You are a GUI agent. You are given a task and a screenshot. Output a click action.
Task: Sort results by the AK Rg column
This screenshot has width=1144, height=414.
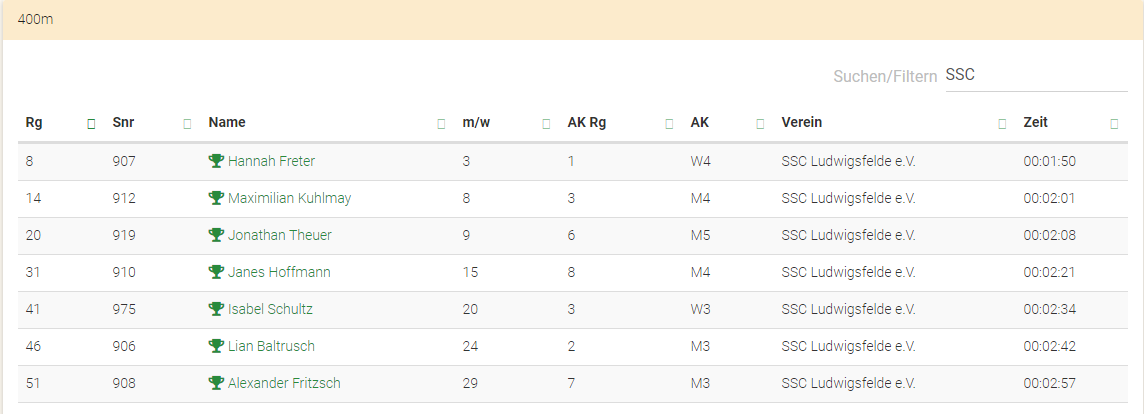[x=669, y=124]
